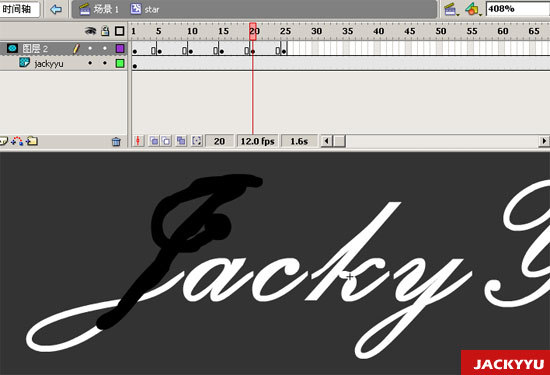550x375 pixels.
Task: Insert a new layer folder
Action: pyautogui.click(x=32, y=141)
